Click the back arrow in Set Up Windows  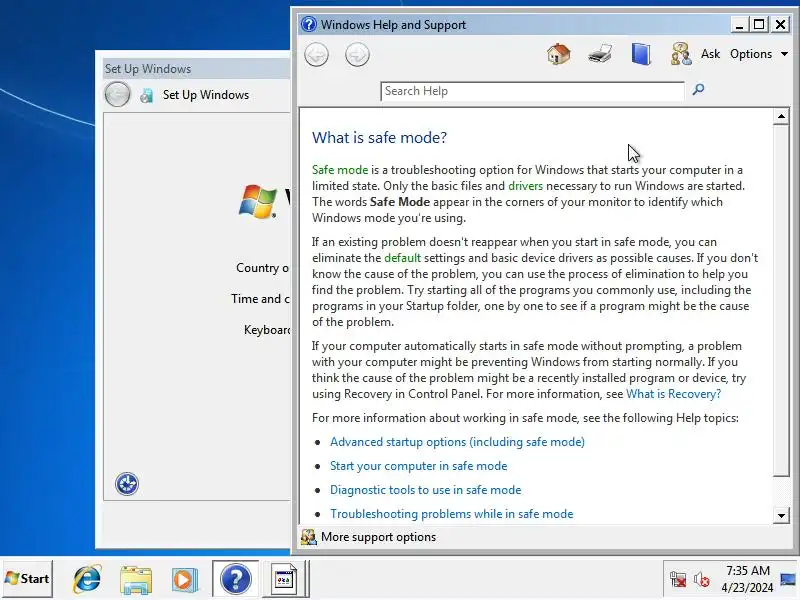(x=117, y=94)
